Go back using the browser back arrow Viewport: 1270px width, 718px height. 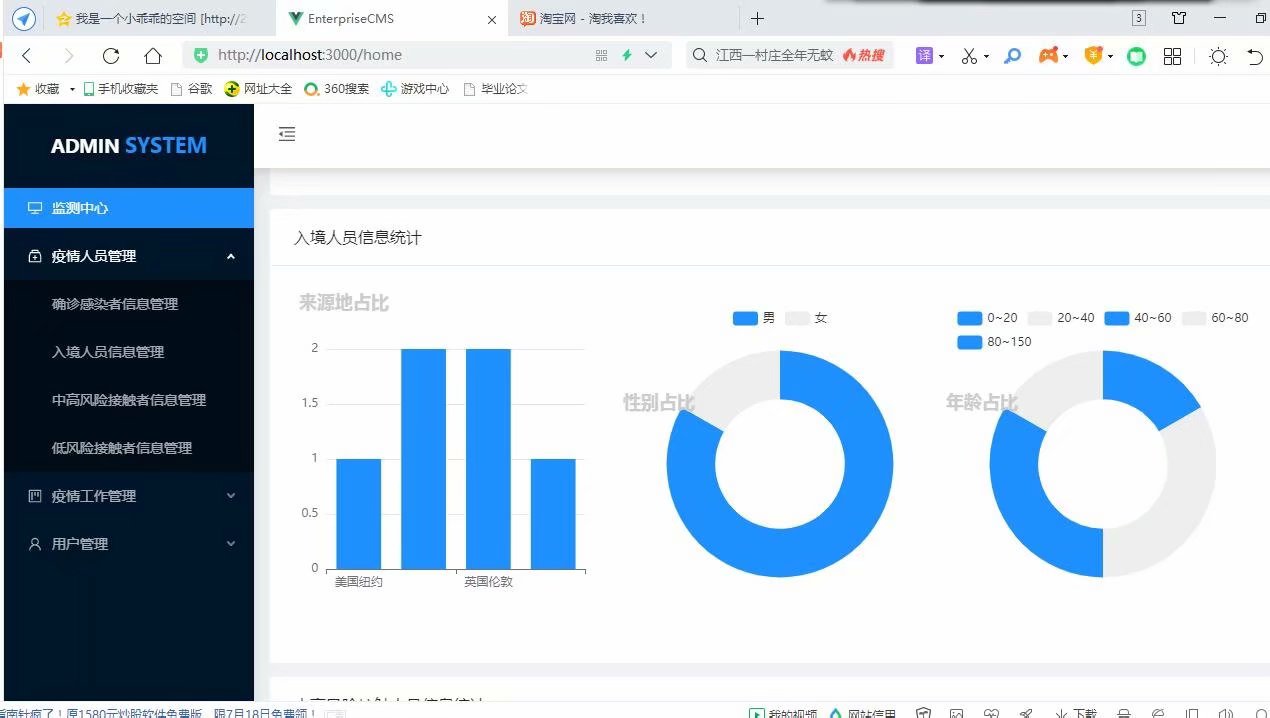[27, 56]
